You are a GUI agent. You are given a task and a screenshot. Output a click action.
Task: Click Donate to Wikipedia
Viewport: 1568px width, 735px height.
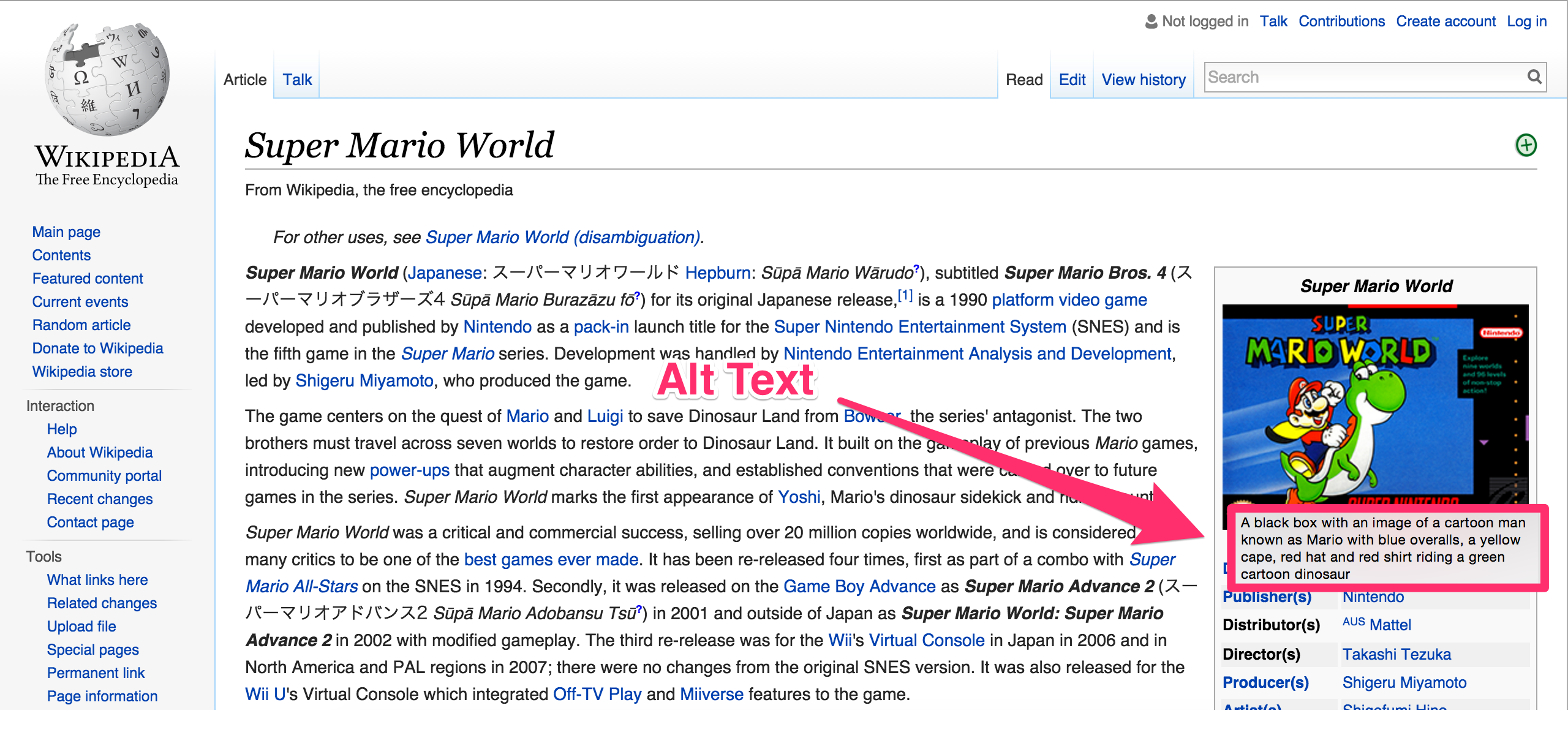[x=97, y=349]
